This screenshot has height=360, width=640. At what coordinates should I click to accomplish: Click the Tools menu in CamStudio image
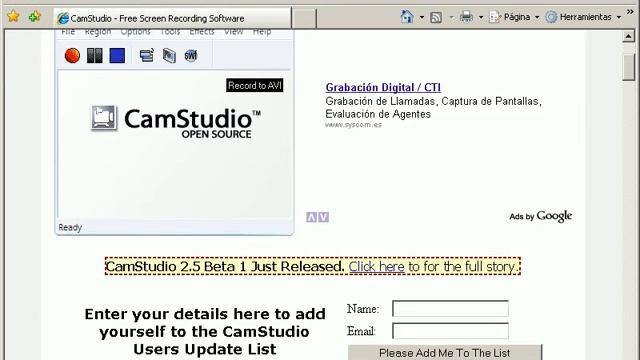tap(170, 31)
